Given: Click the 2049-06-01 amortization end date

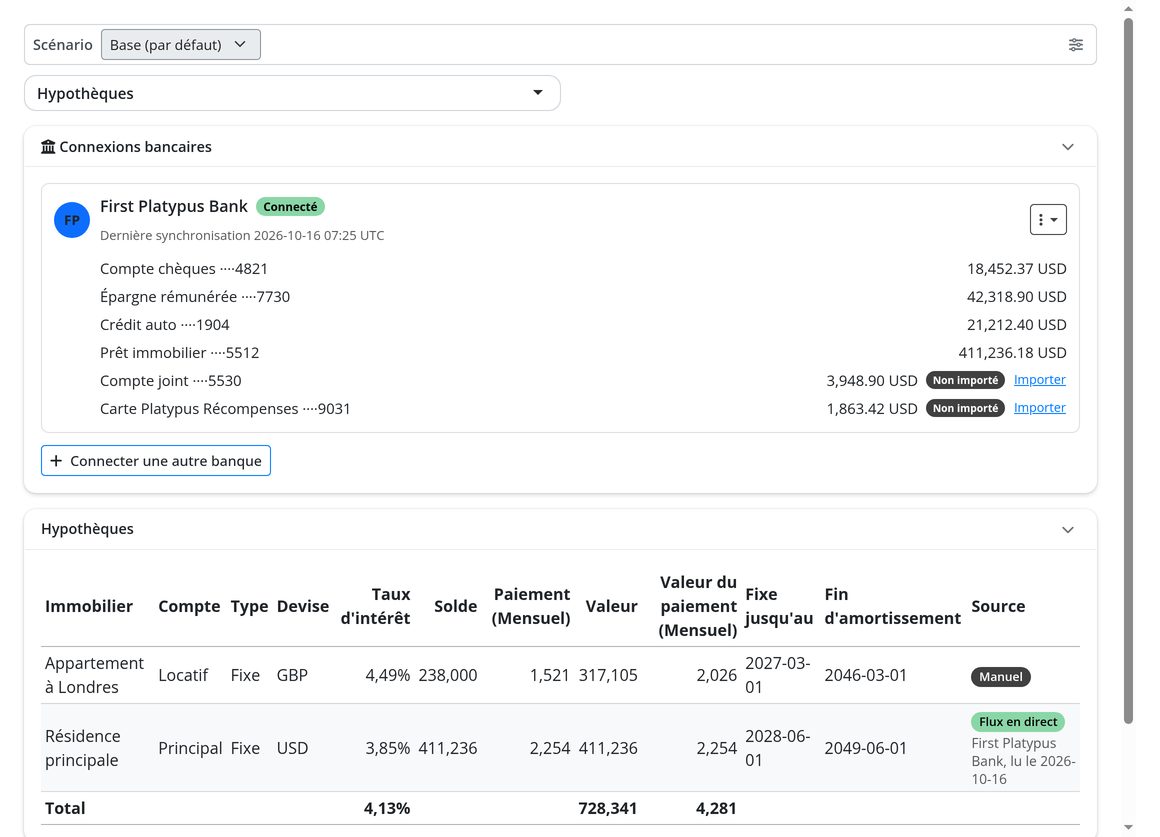Looking at the screenshot, I should click(866, 748).
